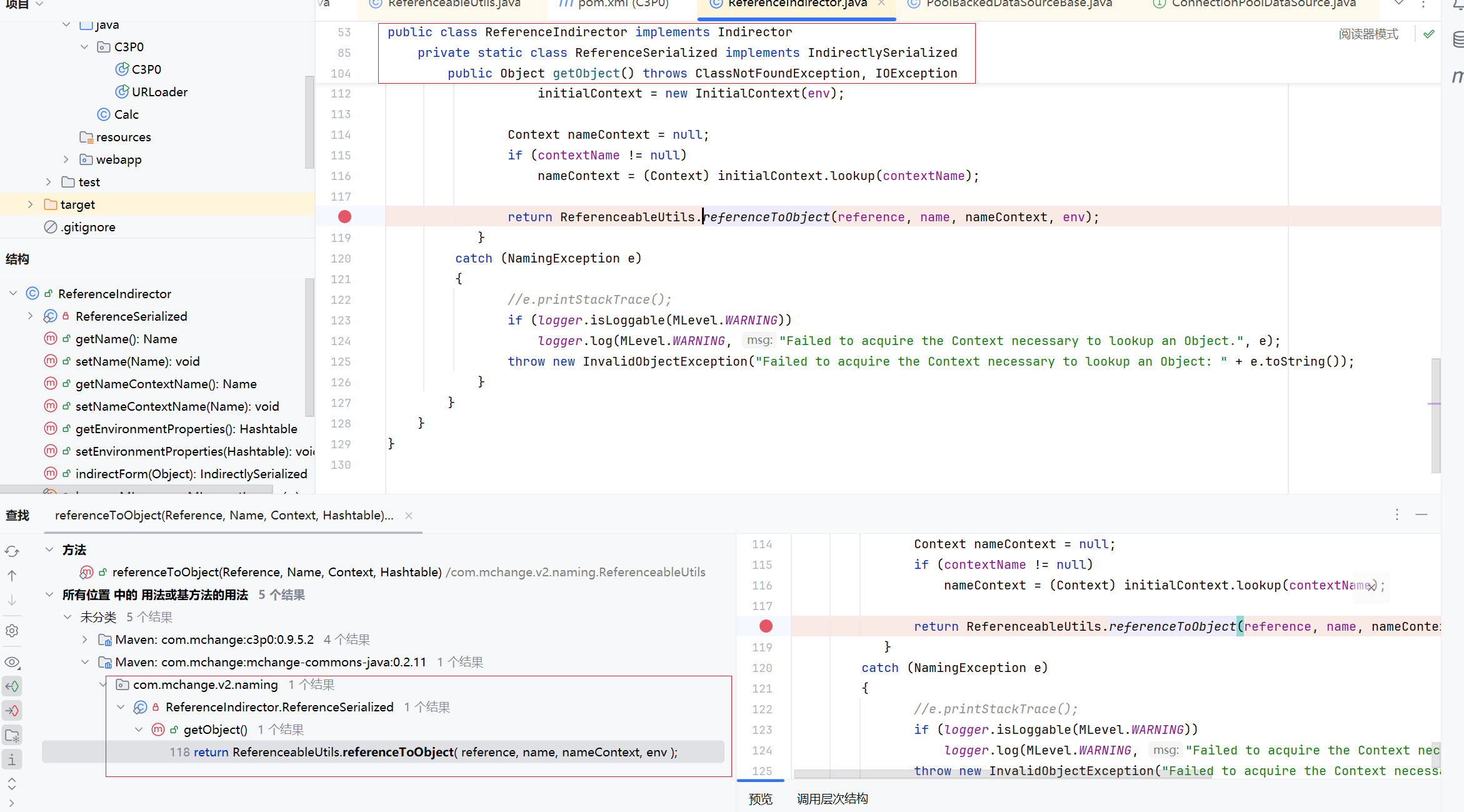The height and width of the screenshot is (812, 1464).
Task: Switch to ConnectionPoolDataSource.java tab
Action: 1255,3
